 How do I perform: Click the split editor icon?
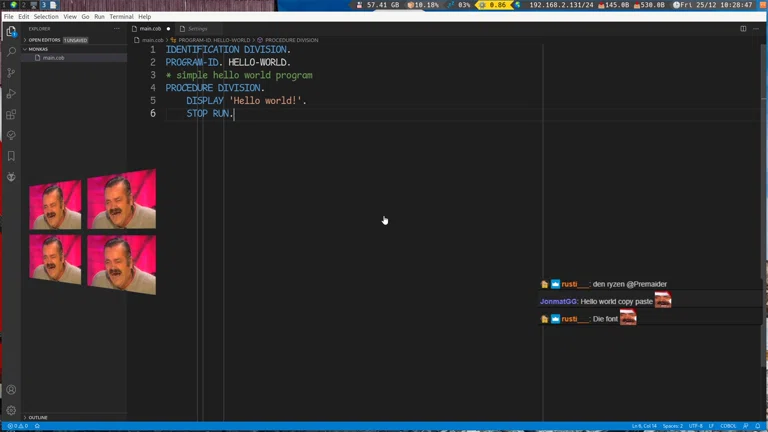pyautogui.click(x=743, y=29)
